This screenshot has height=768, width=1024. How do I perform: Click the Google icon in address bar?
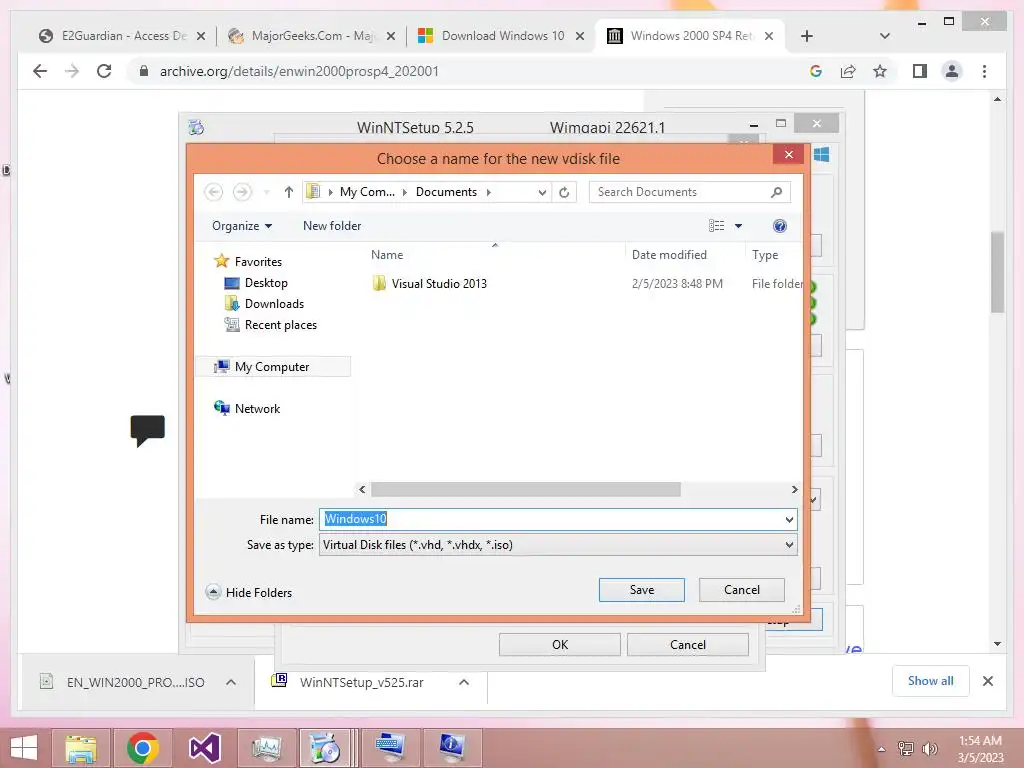816,71
